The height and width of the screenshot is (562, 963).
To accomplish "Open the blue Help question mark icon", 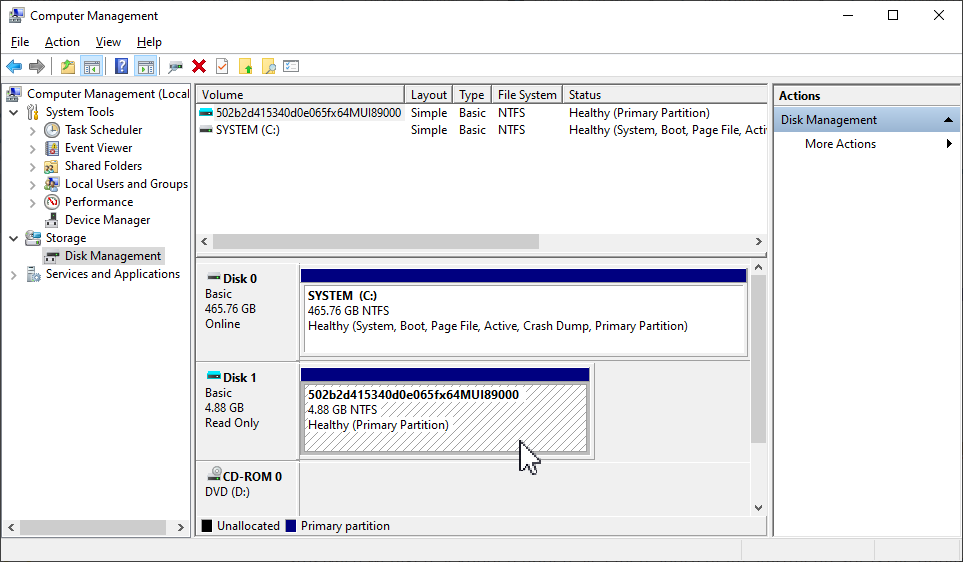I will pos(122,66).
